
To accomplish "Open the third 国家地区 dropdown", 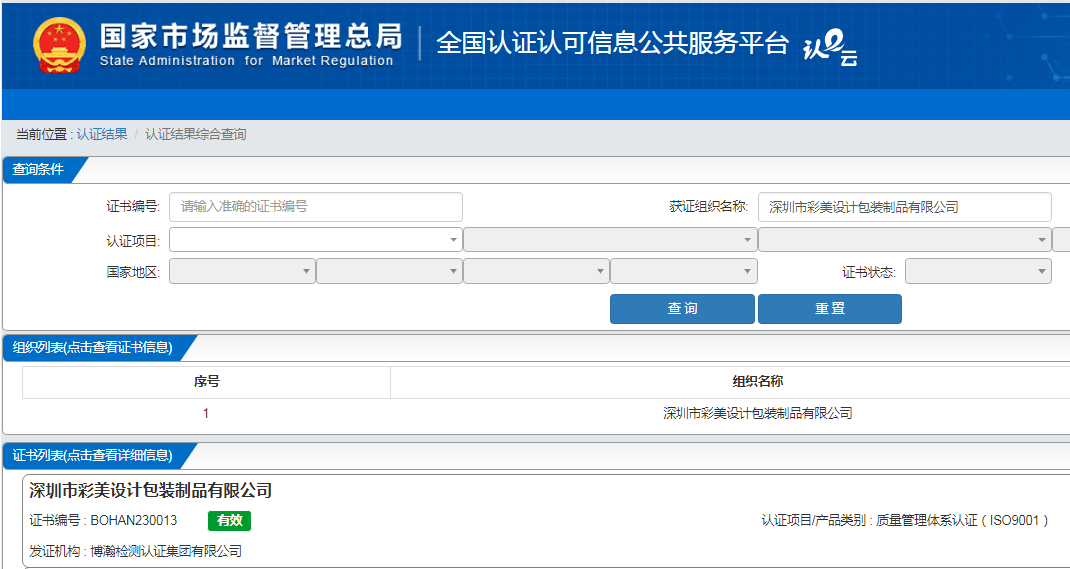I will click(536, 271).
